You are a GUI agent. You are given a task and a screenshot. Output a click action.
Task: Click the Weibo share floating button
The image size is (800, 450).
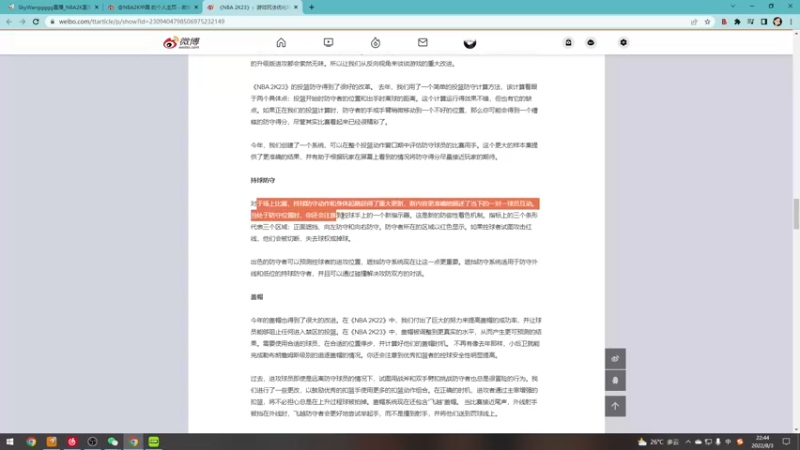(x=615, y=359)
